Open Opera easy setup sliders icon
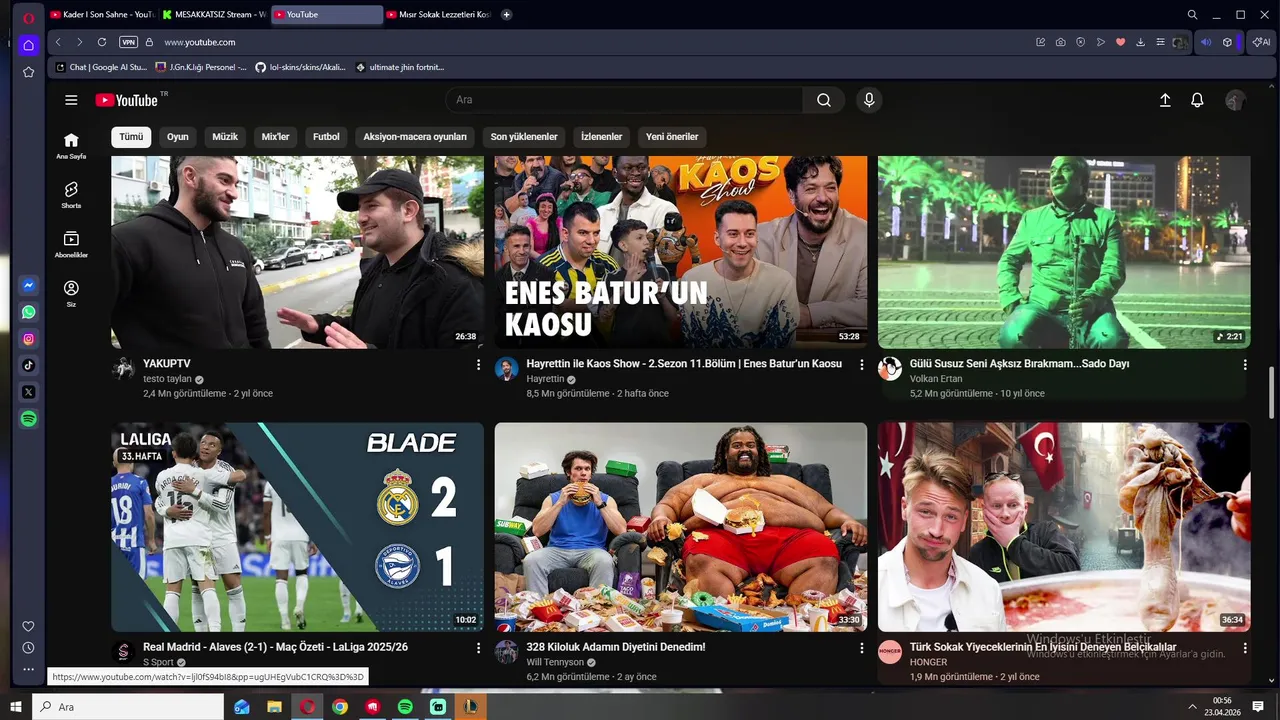This screenshot has width=1280, height=720. click(x=1160, y=42)
